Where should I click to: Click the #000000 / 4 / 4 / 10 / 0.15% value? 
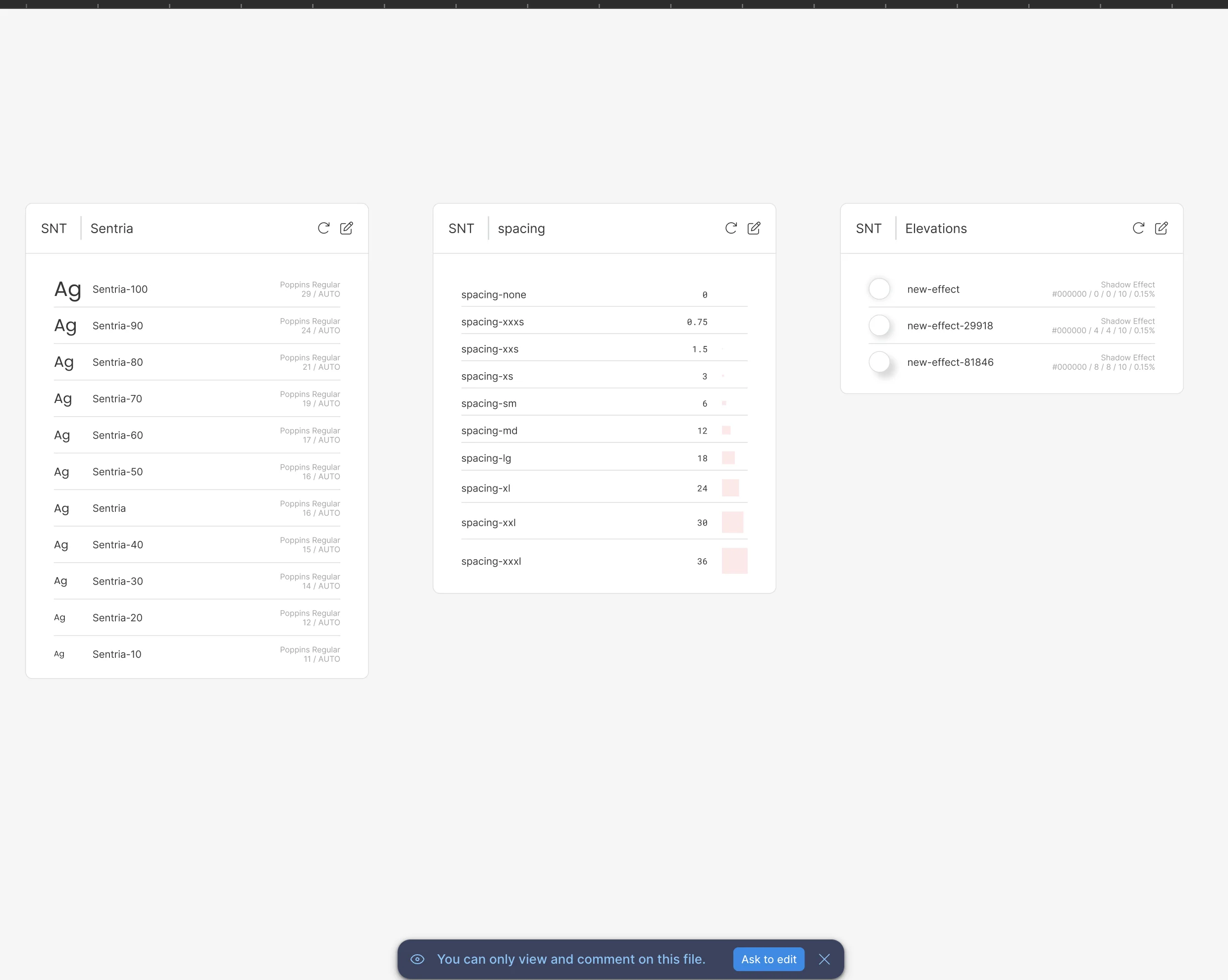pos(1103,330)
